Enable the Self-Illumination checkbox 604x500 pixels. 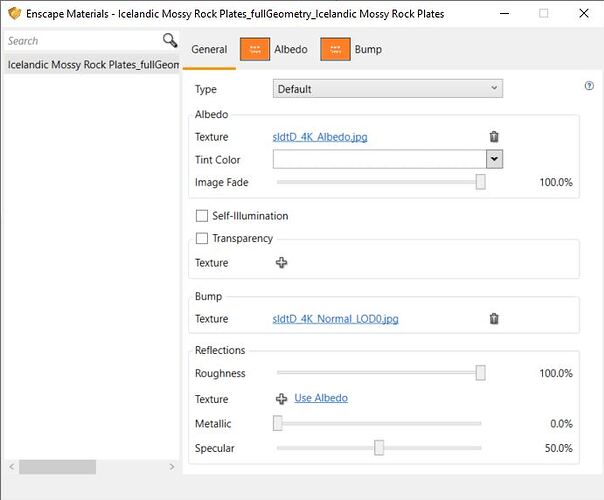[202, 216]
